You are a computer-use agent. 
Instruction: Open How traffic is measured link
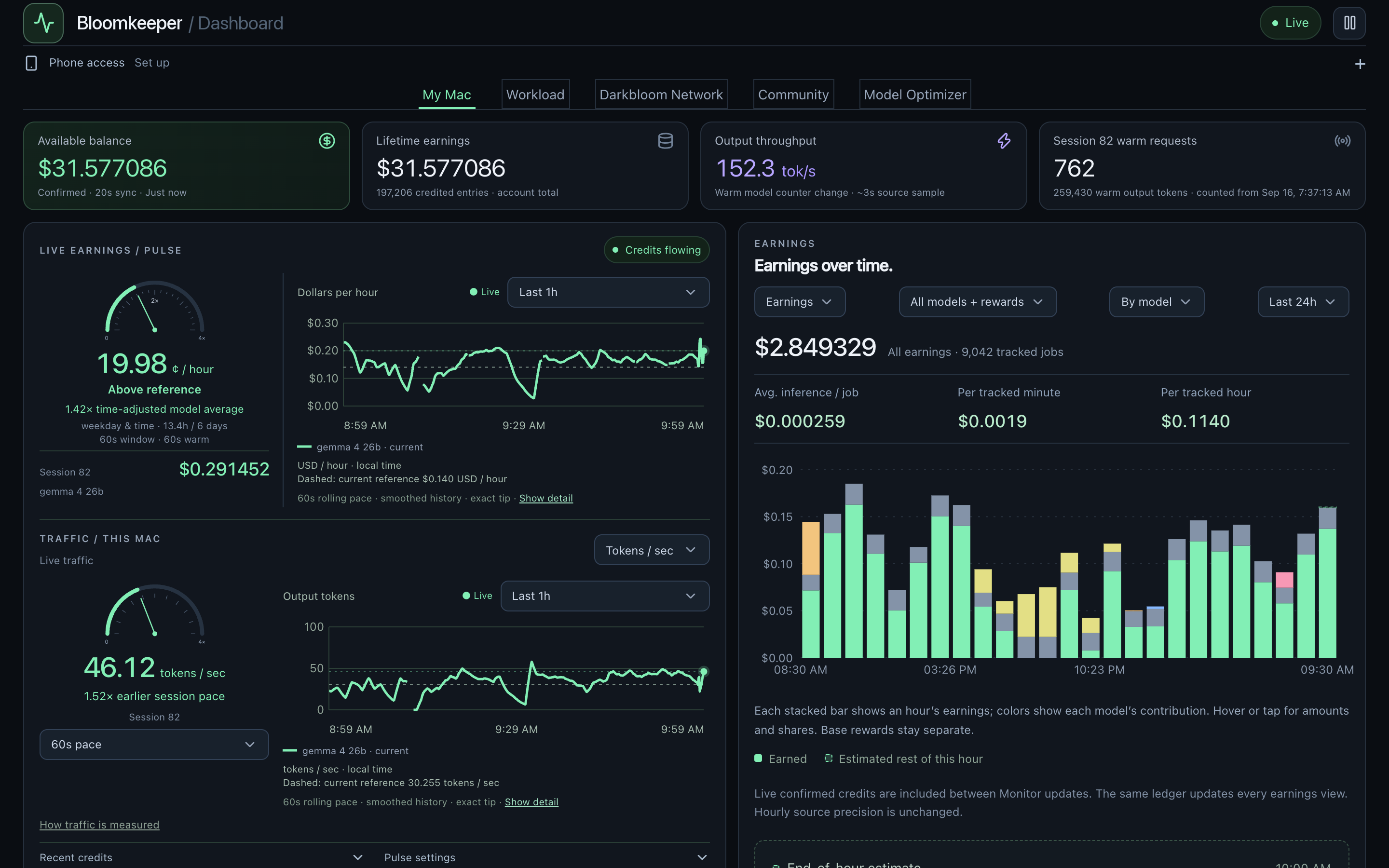99,825
